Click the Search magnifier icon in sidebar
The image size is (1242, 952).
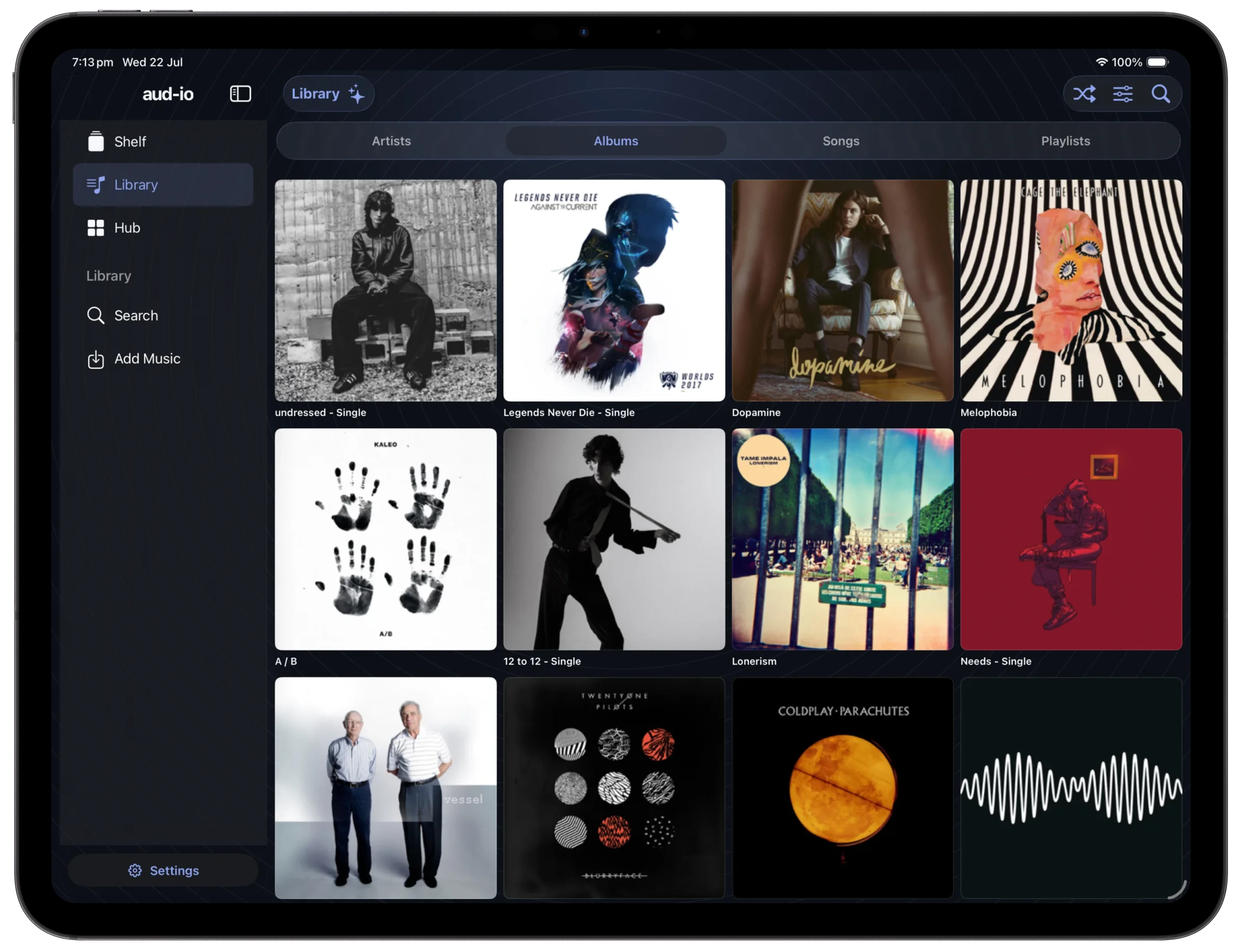click(x=96, y=316)
